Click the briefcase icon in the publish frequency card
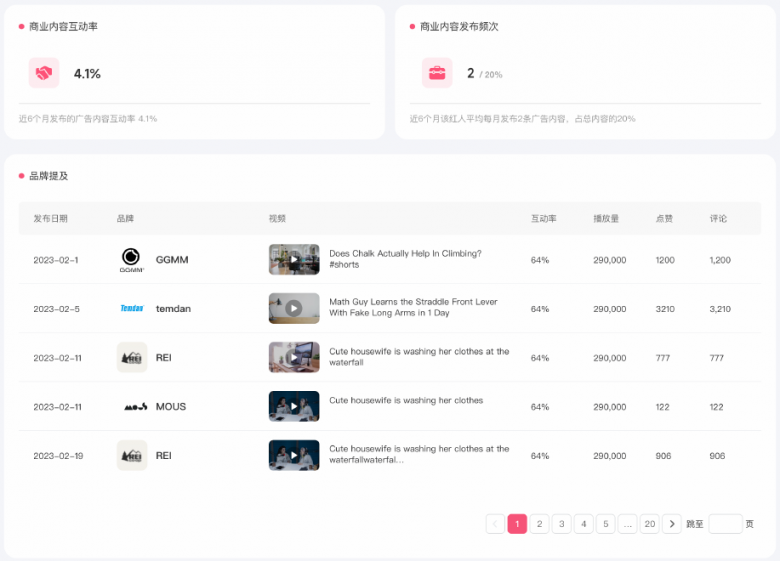780x561 pixels. [437, 73]
